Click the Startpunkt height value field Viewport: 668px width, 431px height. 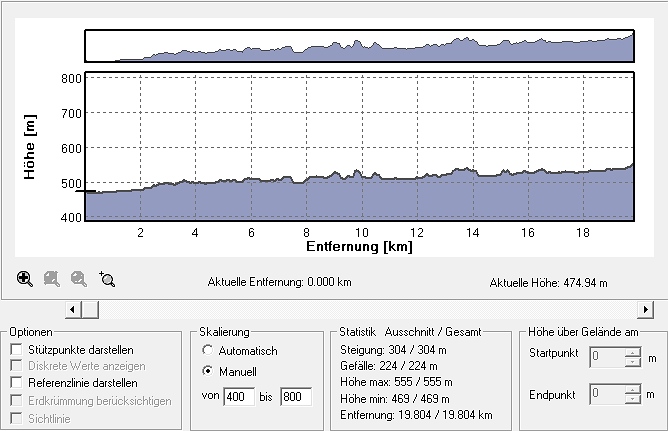605,356
